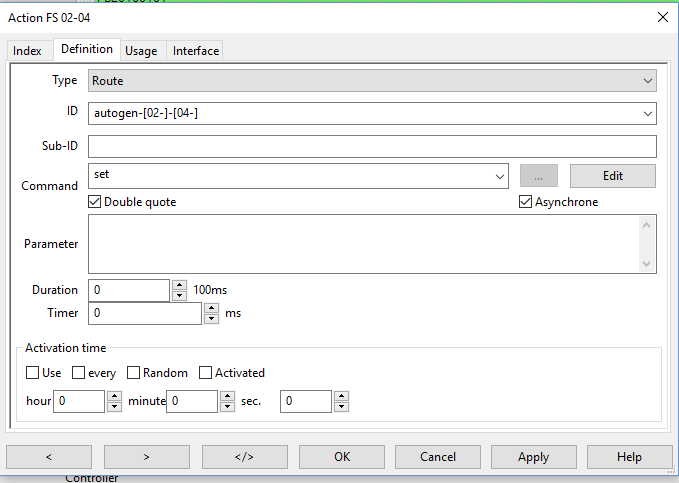Switch to the Index tab

click(27, 50)
